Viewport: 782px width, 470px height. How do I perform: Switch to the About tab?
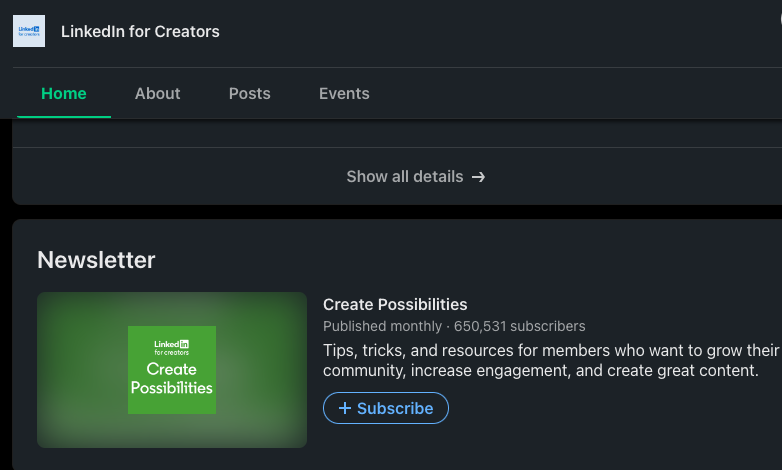pos(158,93)
